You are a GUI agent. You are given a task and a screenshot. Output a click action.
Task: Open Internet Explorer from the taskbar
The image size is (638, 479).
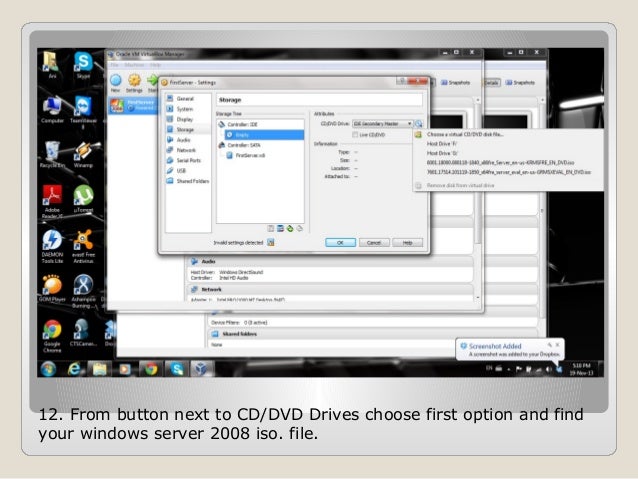tap(74, 369)
